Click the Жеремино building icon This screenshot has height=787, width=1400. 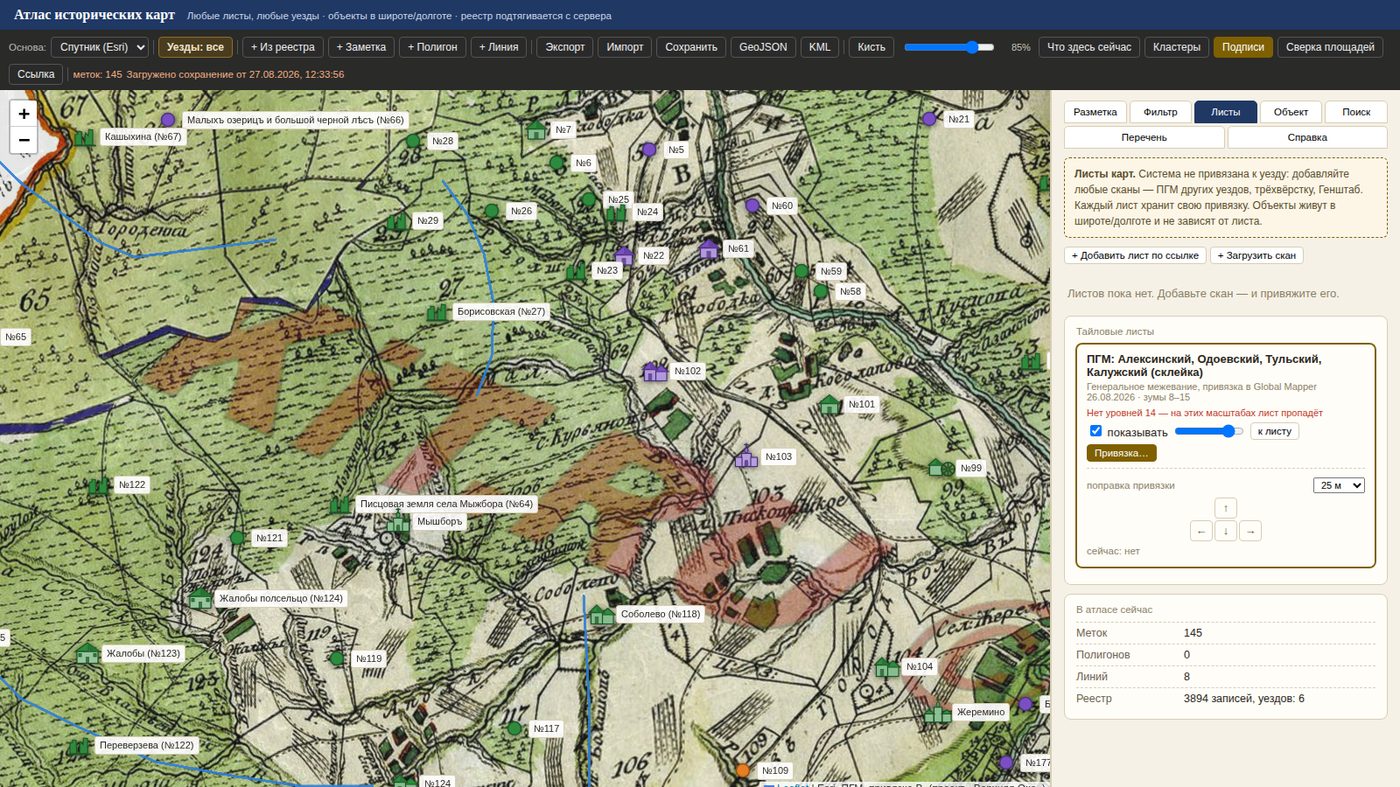click(937, 713)
